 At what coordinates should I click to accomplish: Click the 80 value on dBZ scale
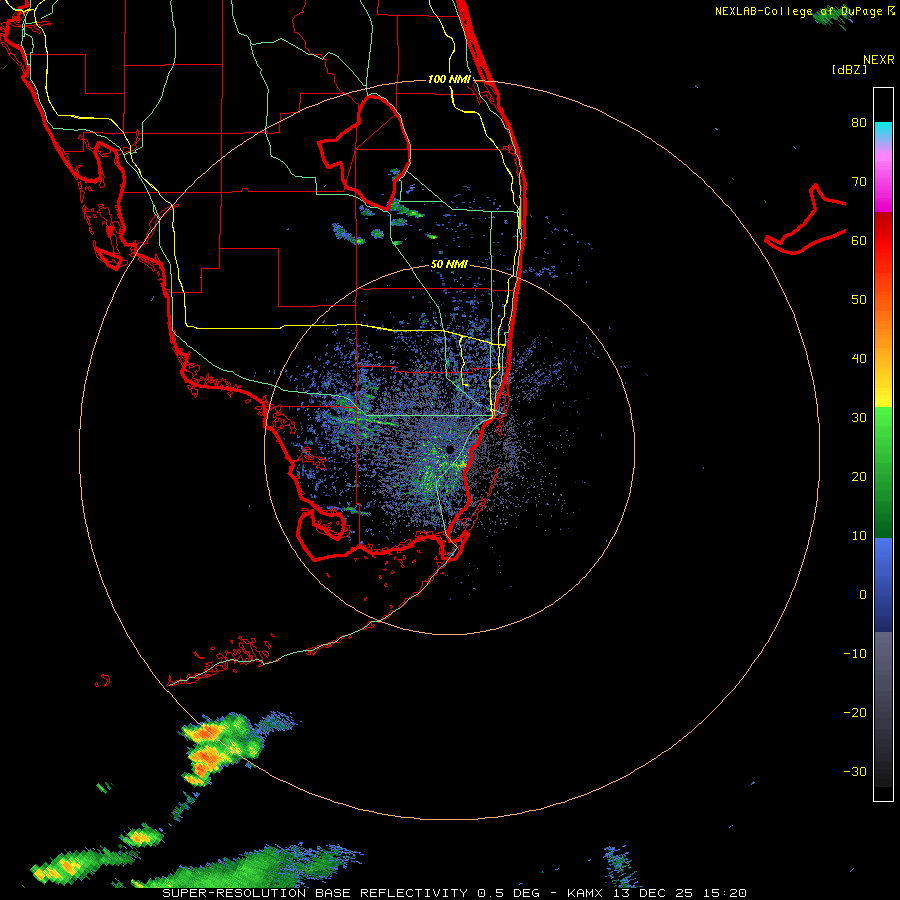859,122
